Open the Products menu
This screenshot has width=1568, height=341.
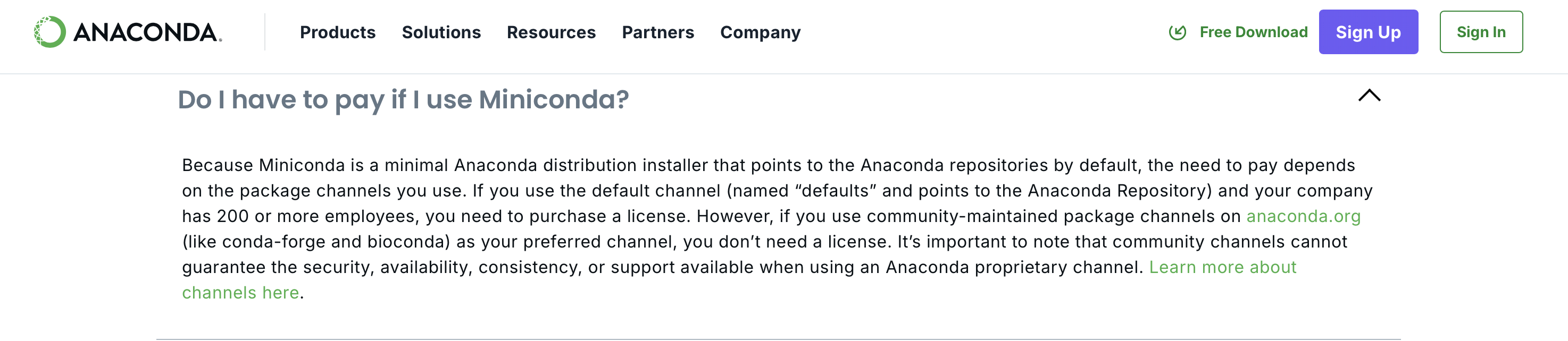(x=337, y=32)
